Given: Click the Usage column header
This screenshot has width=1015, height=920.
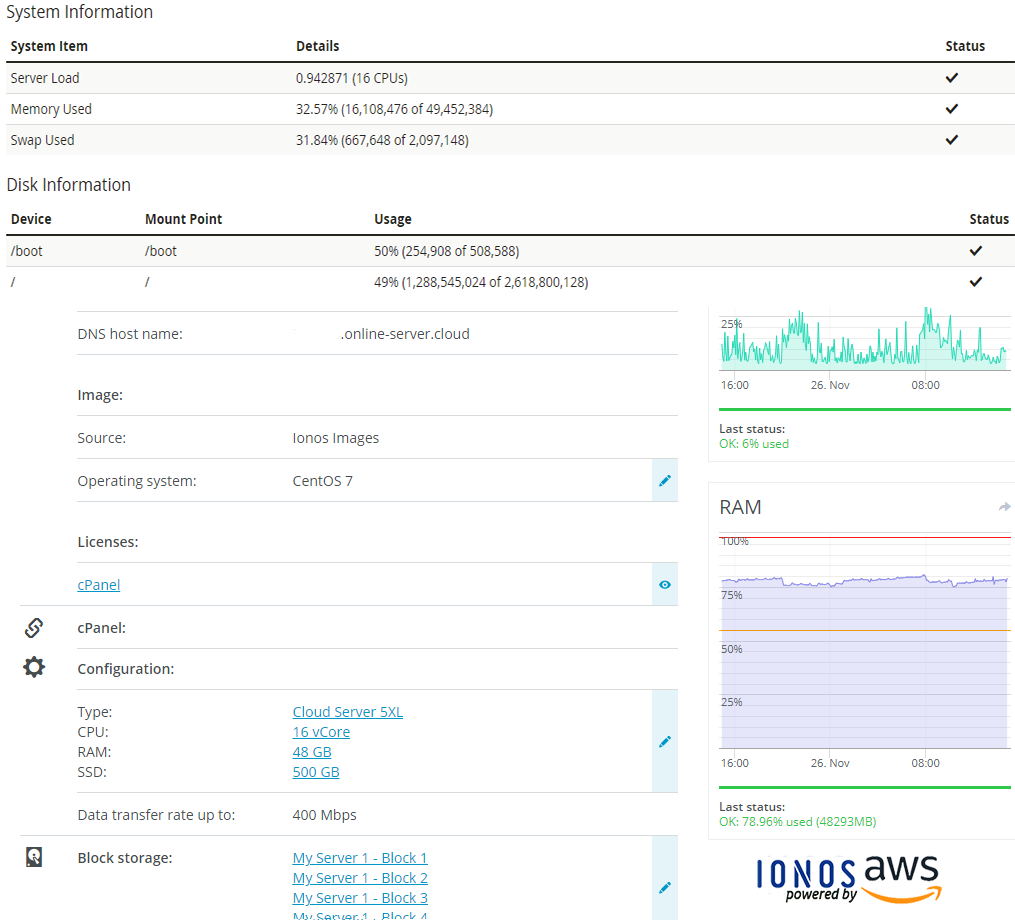Looking at the screenshot, I should point(393,219).
